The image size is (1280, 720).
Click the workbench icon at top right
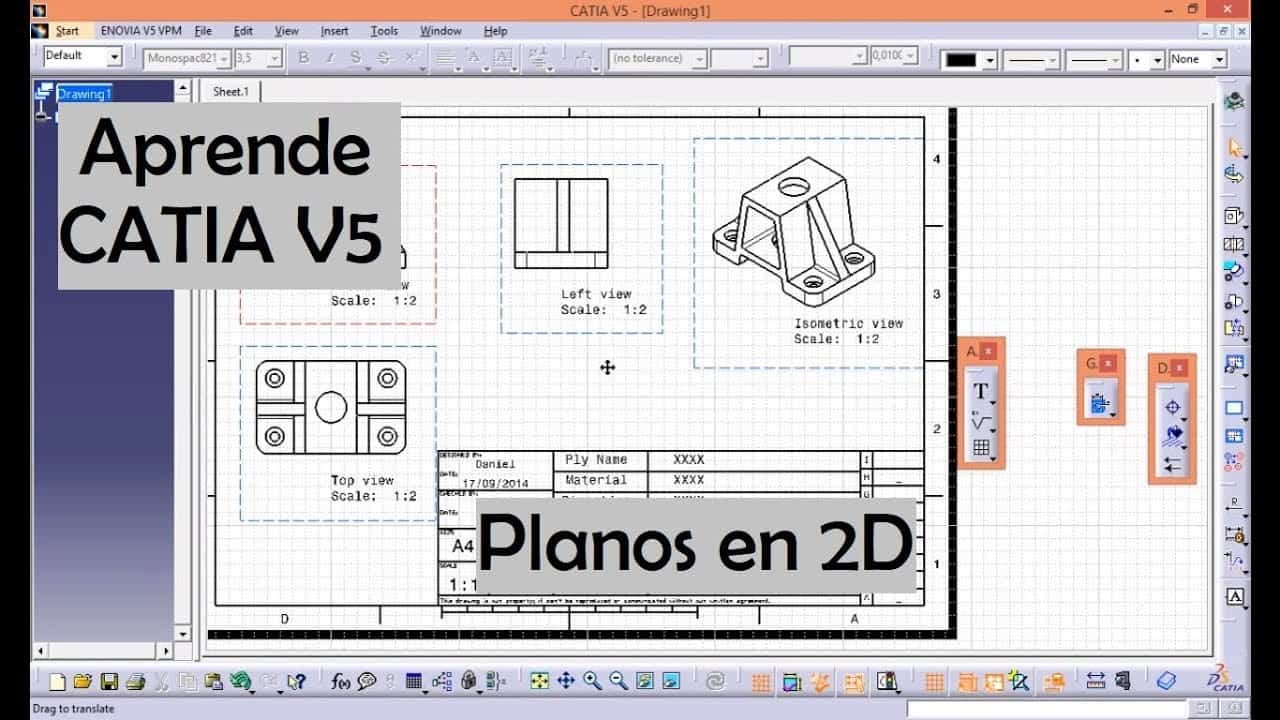pos(1235,101)
